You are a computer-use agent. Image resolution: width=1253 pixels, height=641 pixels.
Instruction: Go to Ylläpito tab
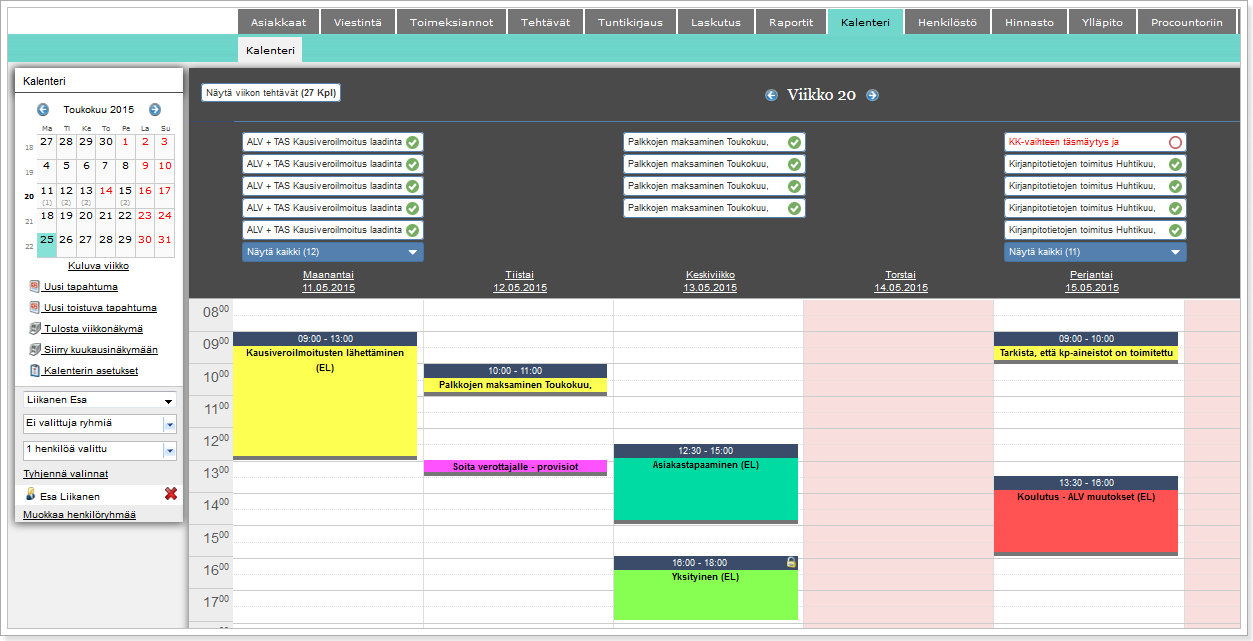1103,22
